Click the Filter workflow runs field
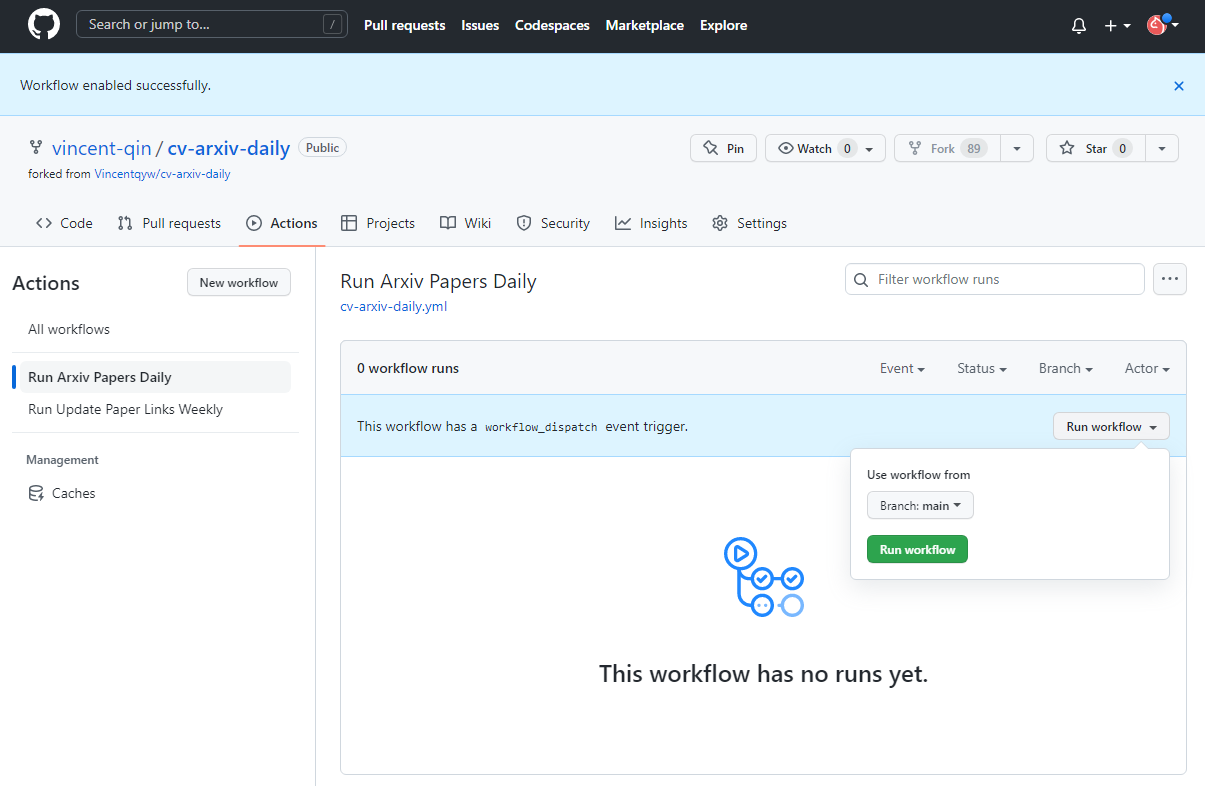Screen dimensions: 1205x786 point(995,279)
